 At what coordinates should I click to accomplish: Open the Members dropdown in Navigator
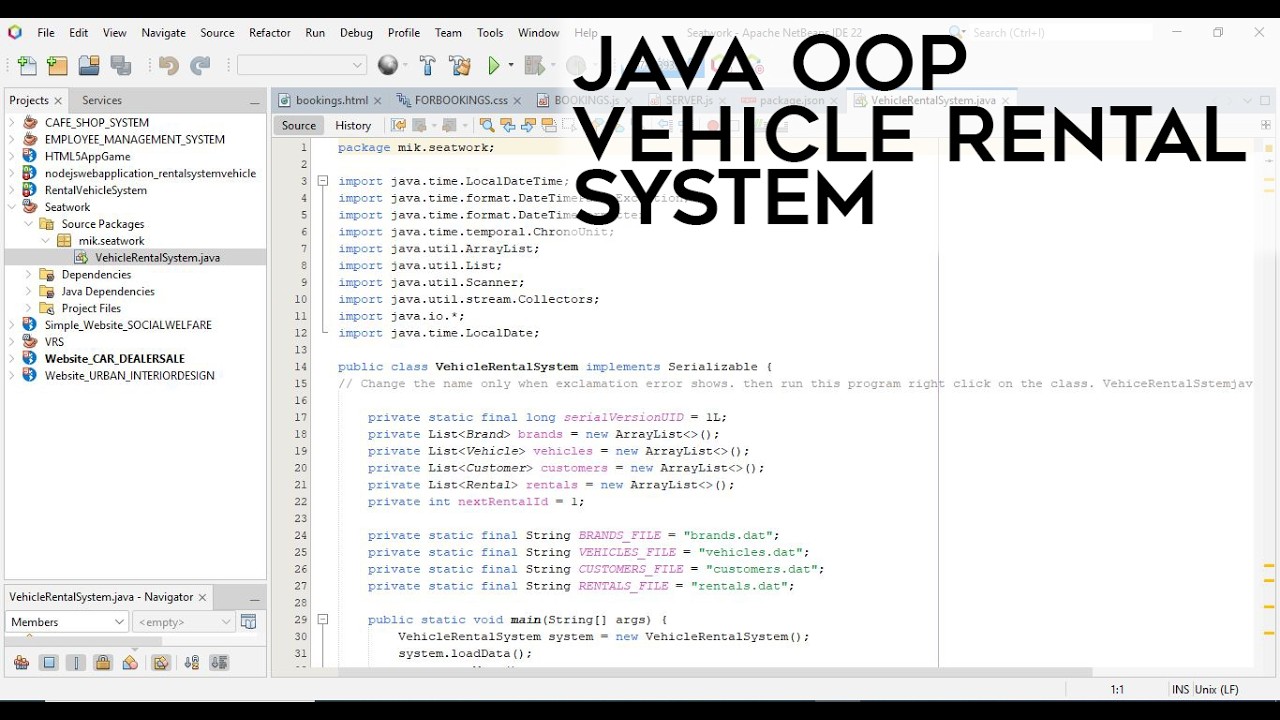tap(68, 622)
